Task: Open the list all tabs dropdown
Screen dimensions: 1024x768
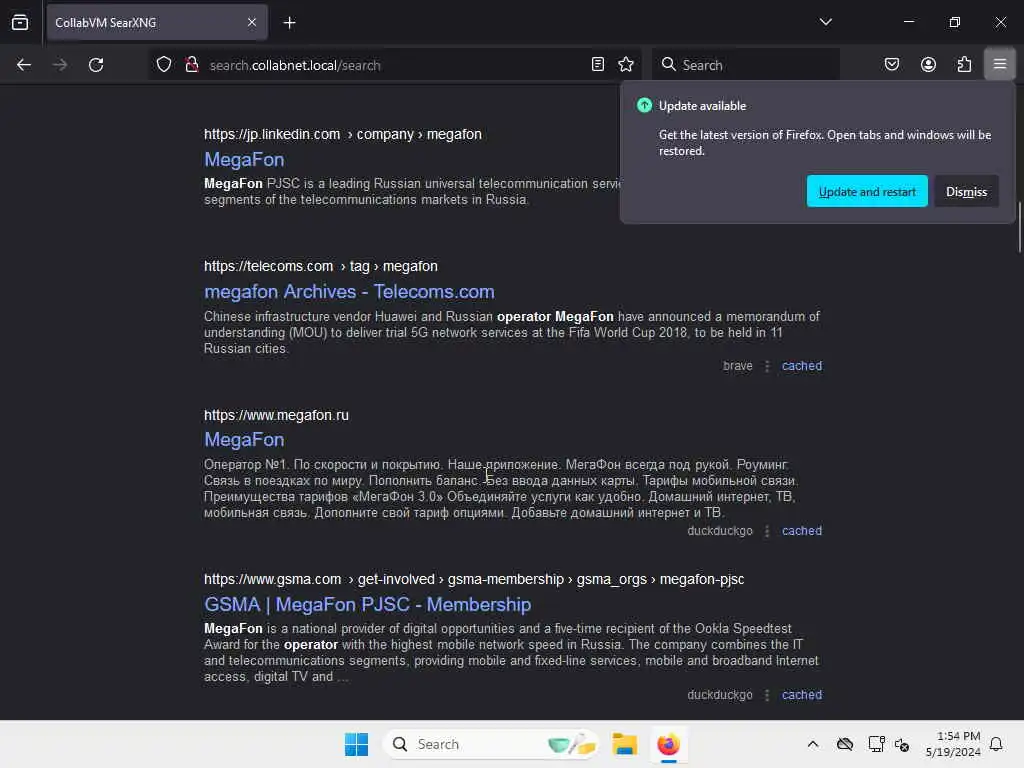Action: click(825, 22)
